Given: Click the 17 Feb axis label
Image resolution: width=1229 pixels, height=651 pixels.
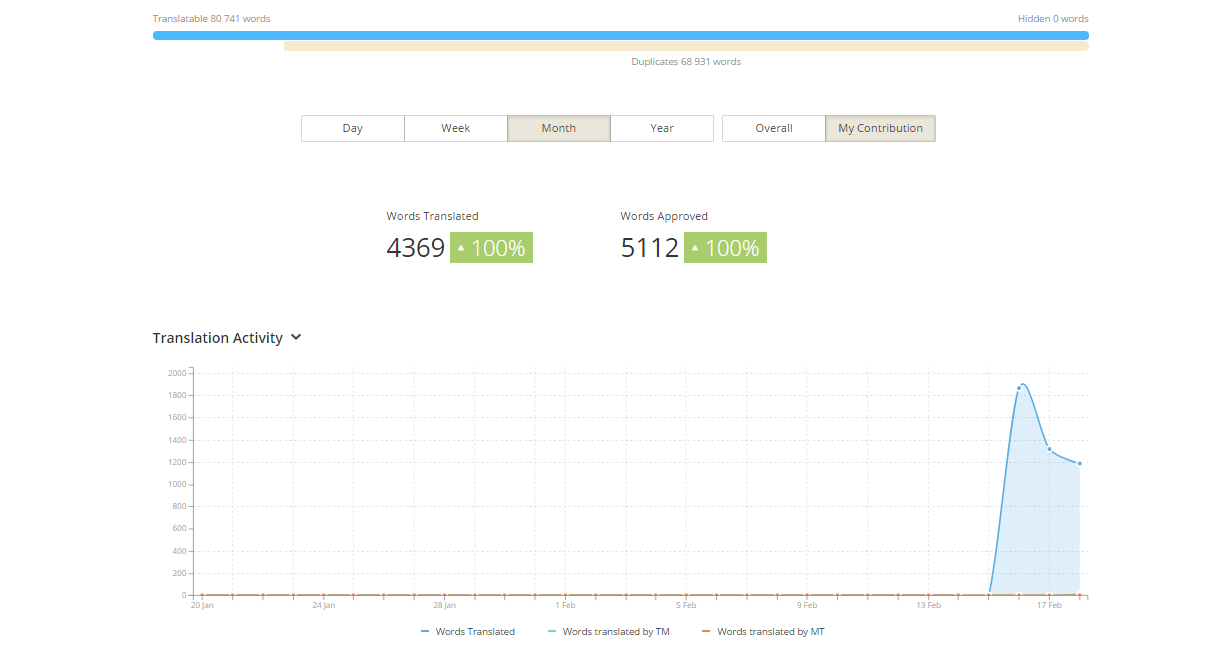Looking at the screenshot, I should point(1049,605).
